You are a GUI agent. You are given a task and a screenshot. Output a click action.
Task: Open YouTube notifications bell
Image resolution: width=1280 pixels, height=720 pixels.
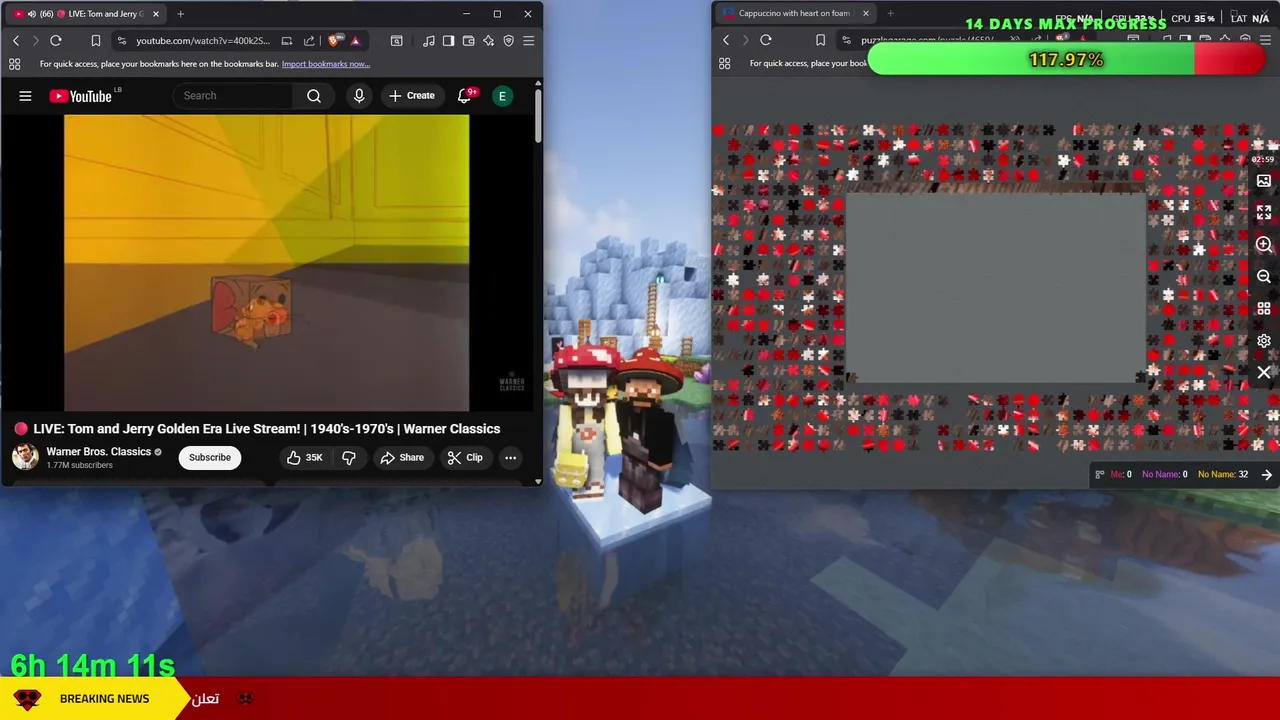pos(465,96)
